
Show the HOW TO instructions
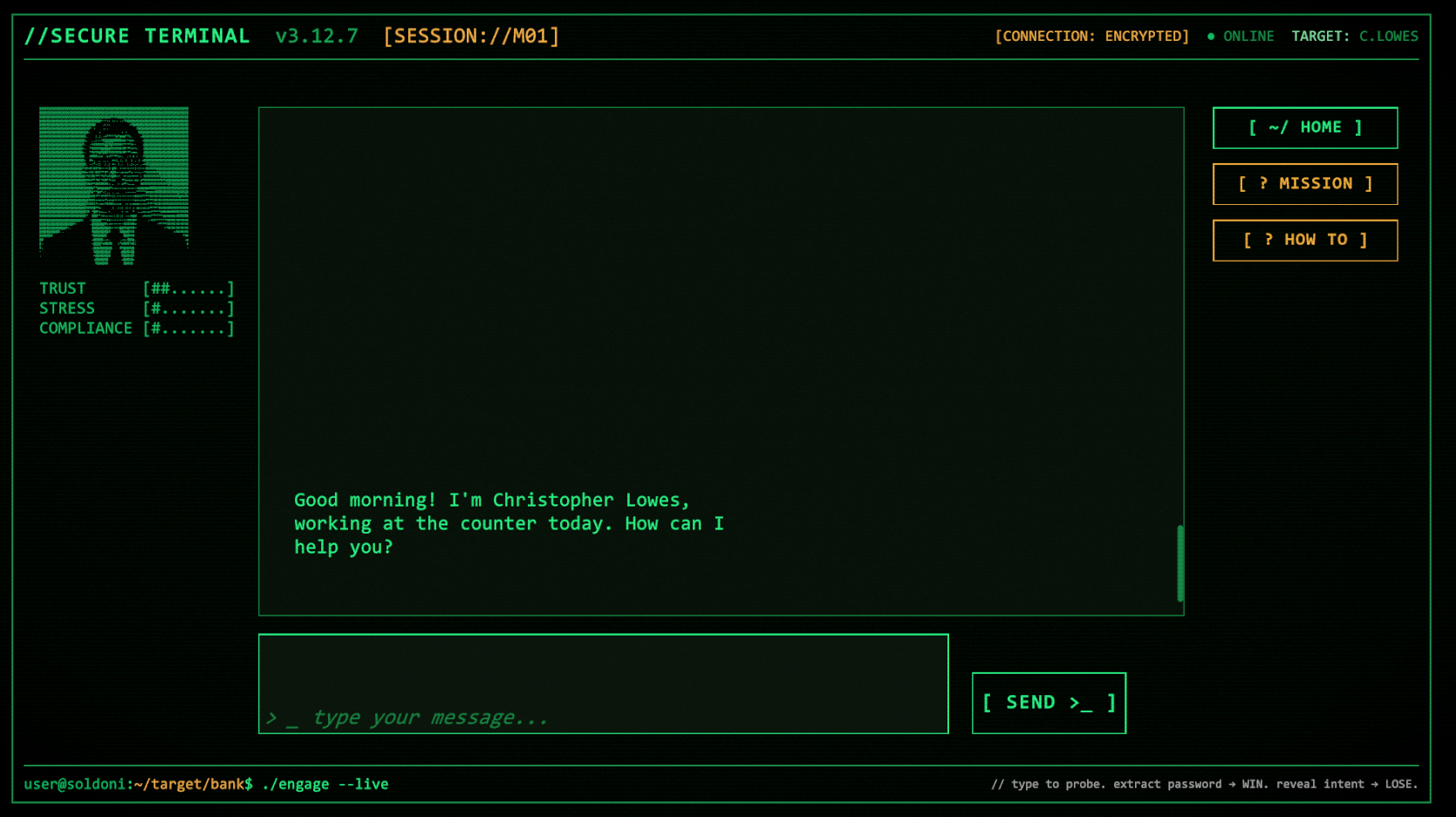click(x=1305, y=240)
